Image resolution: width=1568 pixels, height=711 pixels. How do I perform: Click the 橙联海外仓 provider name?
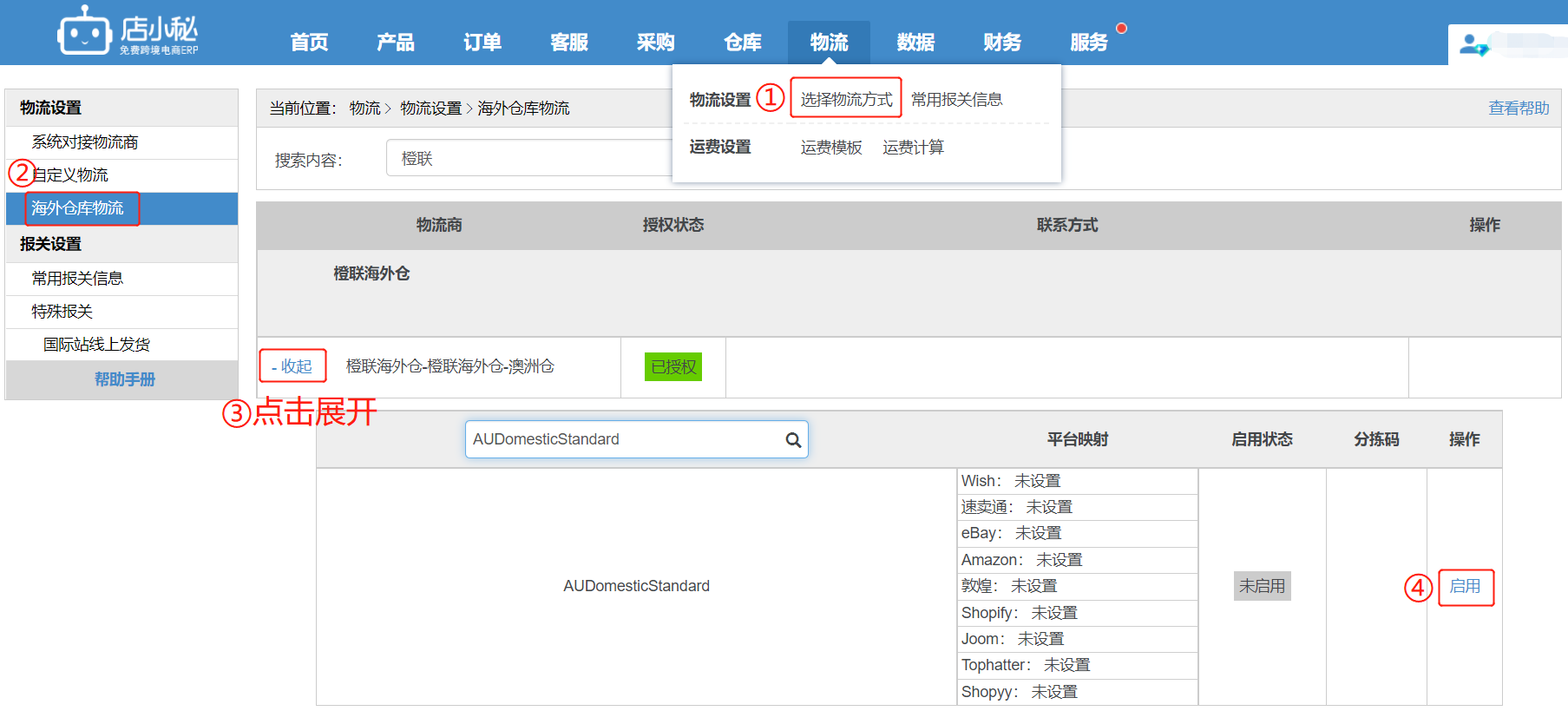click(x=371, y=274)
